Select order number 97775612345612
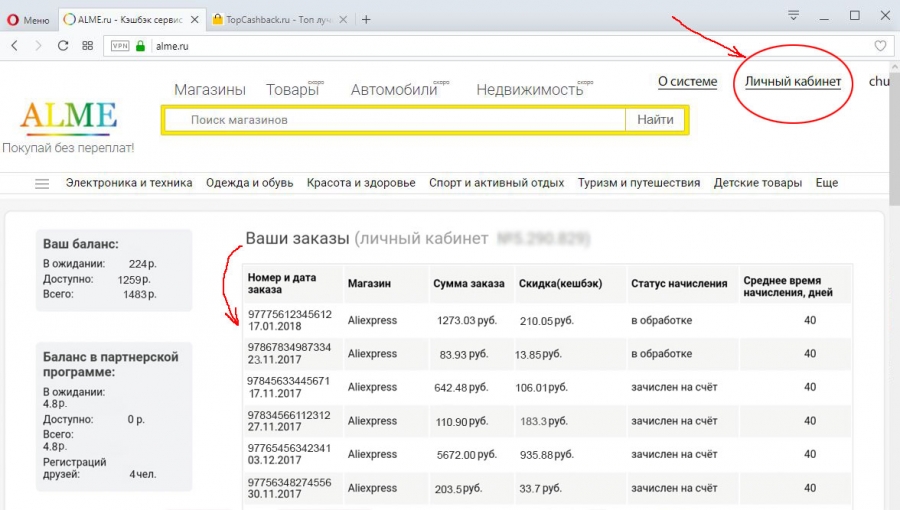 (x=290, y=314)
